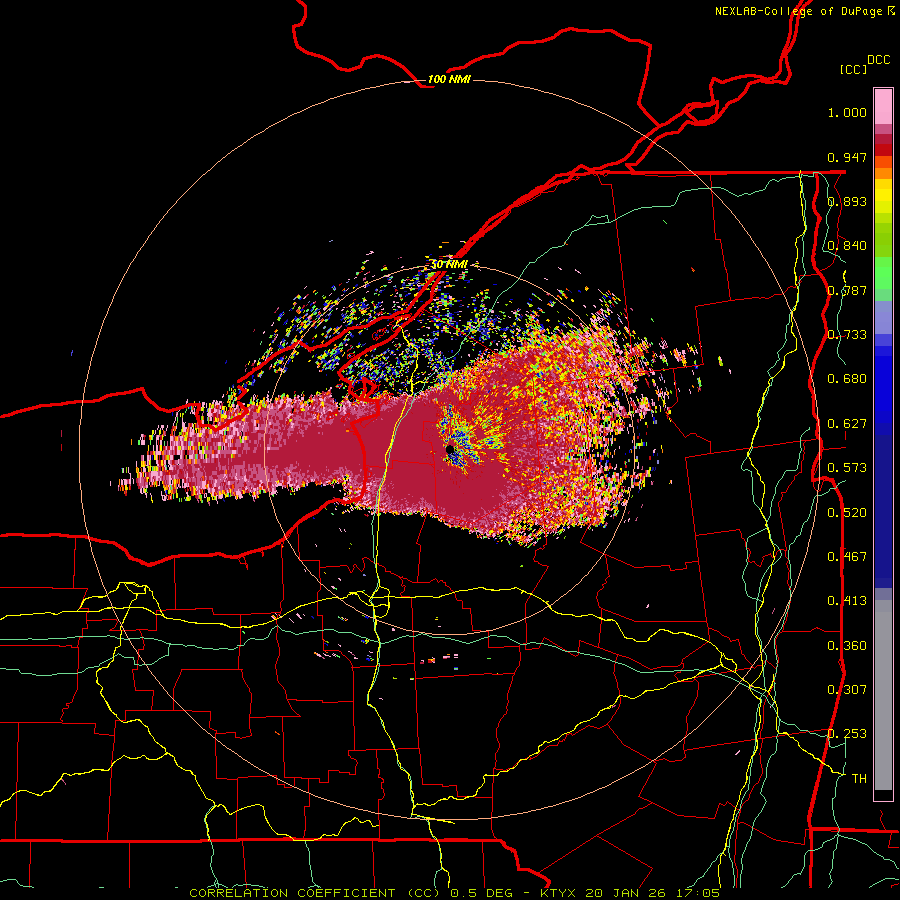Pick the light pink swatch at scale top
This screenshot has width=900, height=900.
[x=883, y=106]
